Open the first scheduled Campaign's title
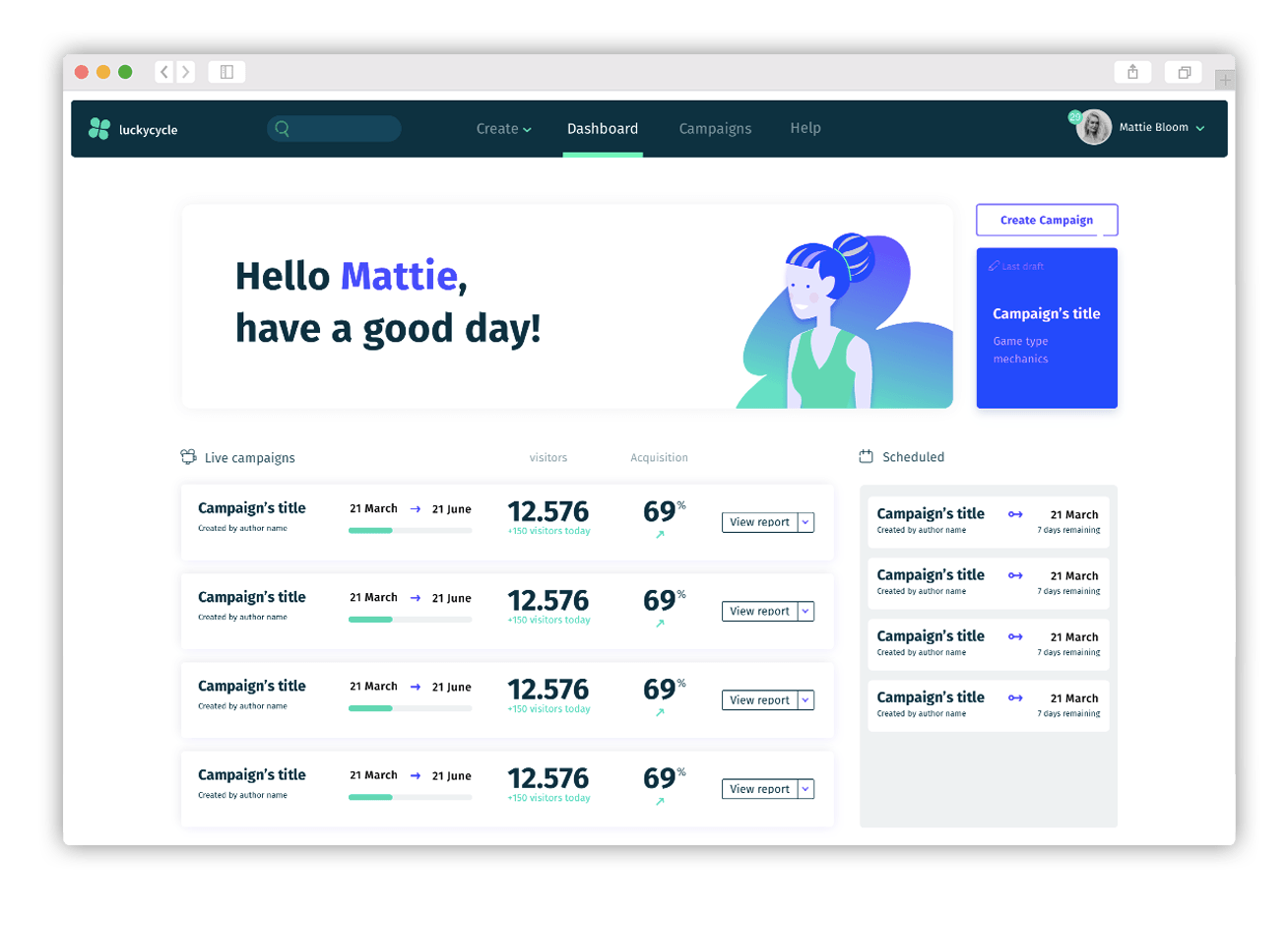This screenshot has height=925, width=1288. click(931, 514)
